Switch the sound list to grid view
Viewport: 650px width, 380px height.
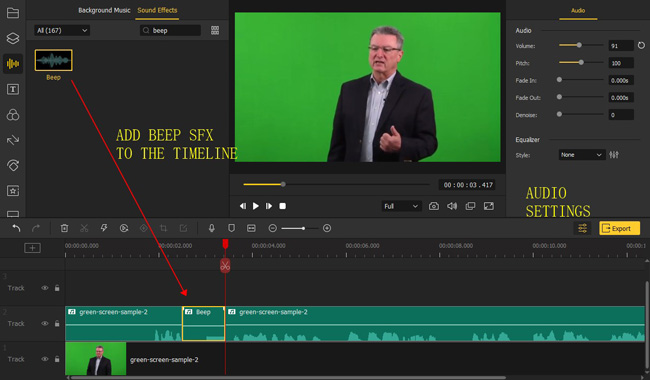click(215, 30)
